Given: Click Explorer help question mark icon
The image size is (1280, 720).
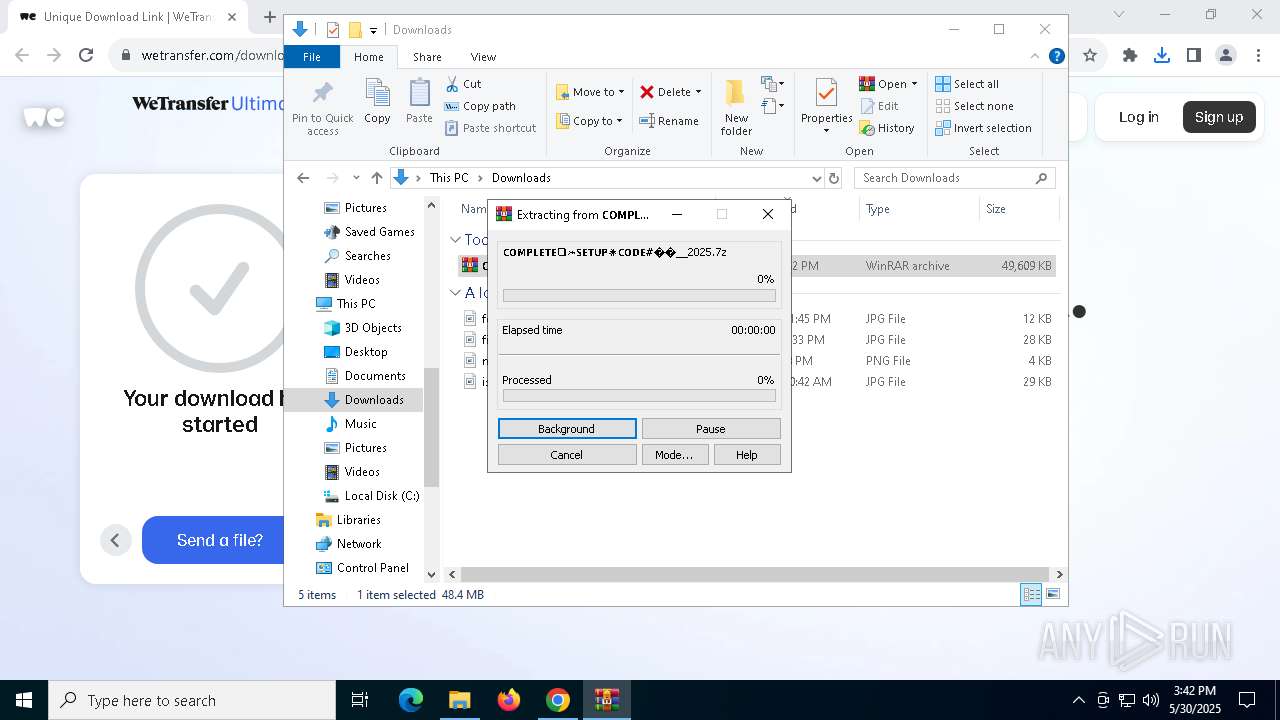Looking at the screenshot, I should [1056, 56].
